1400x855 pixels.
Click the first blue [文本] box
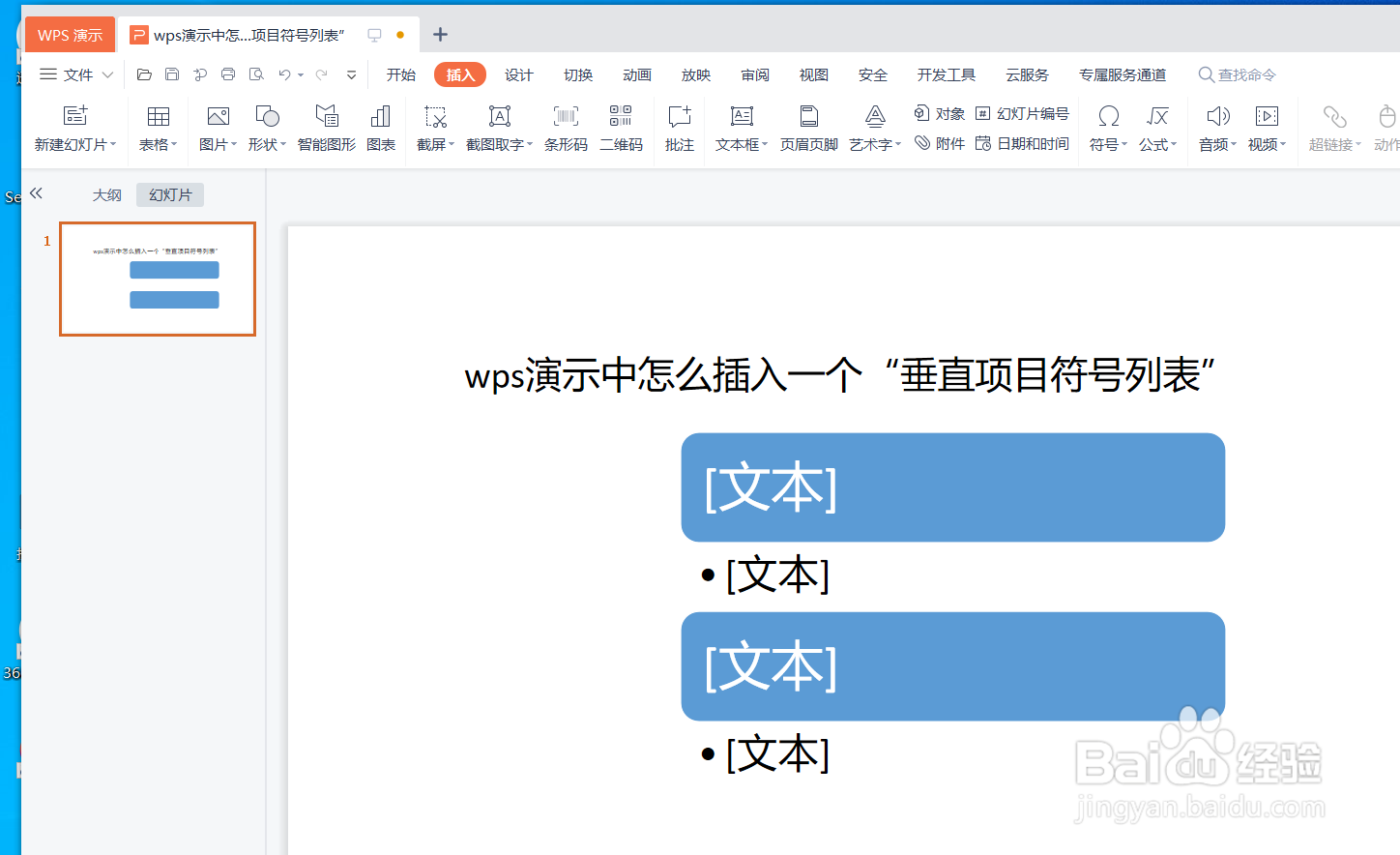pyautogui.click(x=952, y=487)
